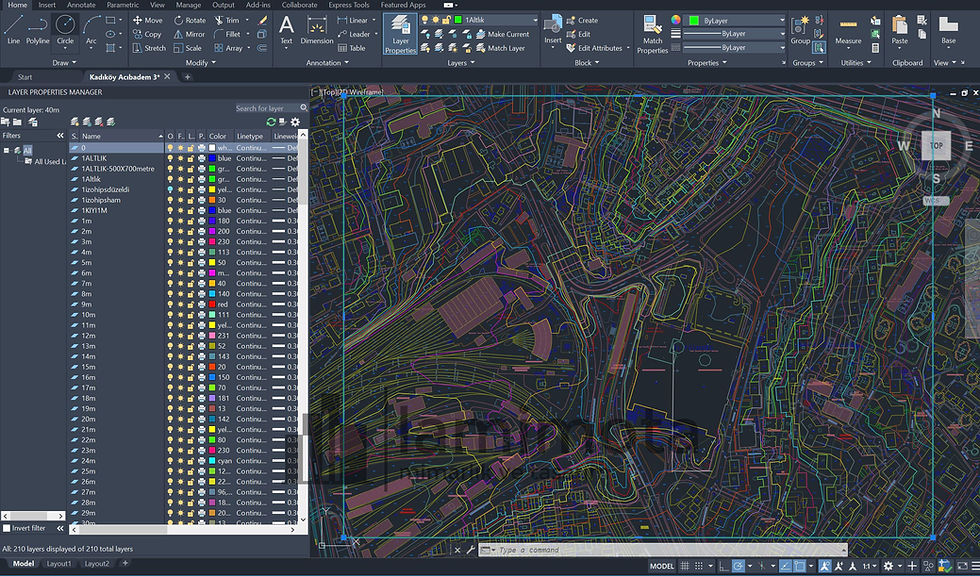Click the Paste clipboard icon
980x576 pixels.
(x=899, y=30)
